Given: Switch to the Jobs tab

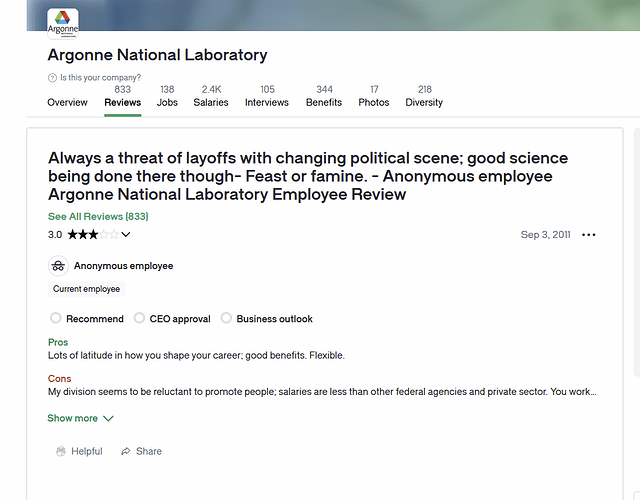Looking at the screenshot, I should (167, 96).
